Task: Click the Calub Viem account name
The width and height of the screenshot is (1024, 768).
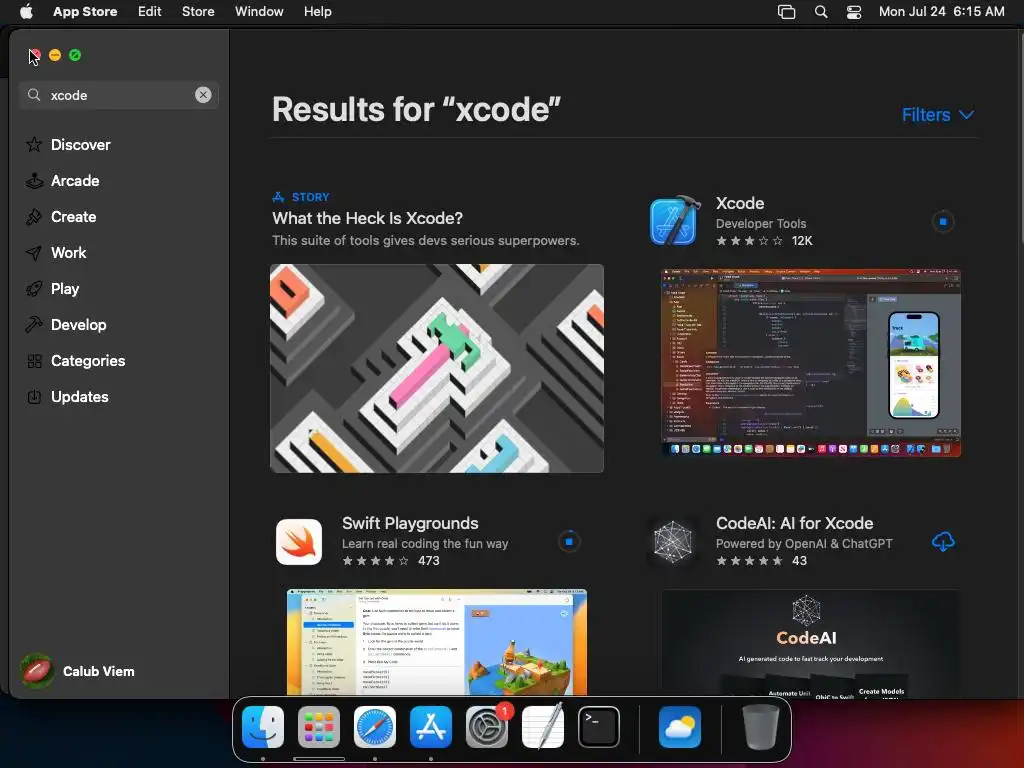Action: [x=99, y=671]
